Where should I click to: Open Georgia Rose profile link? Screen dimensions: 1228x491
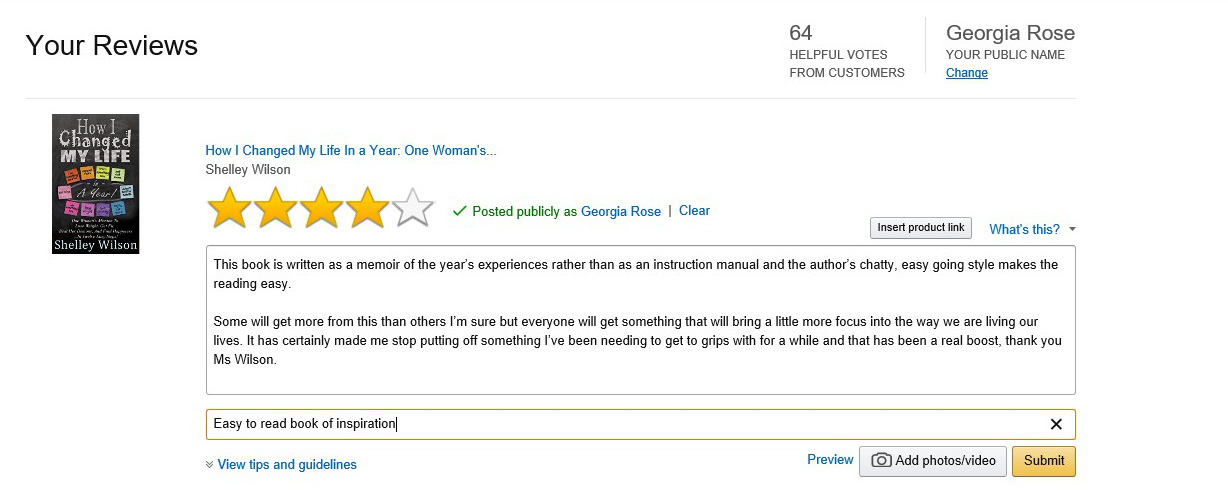(x=621, y=211)
